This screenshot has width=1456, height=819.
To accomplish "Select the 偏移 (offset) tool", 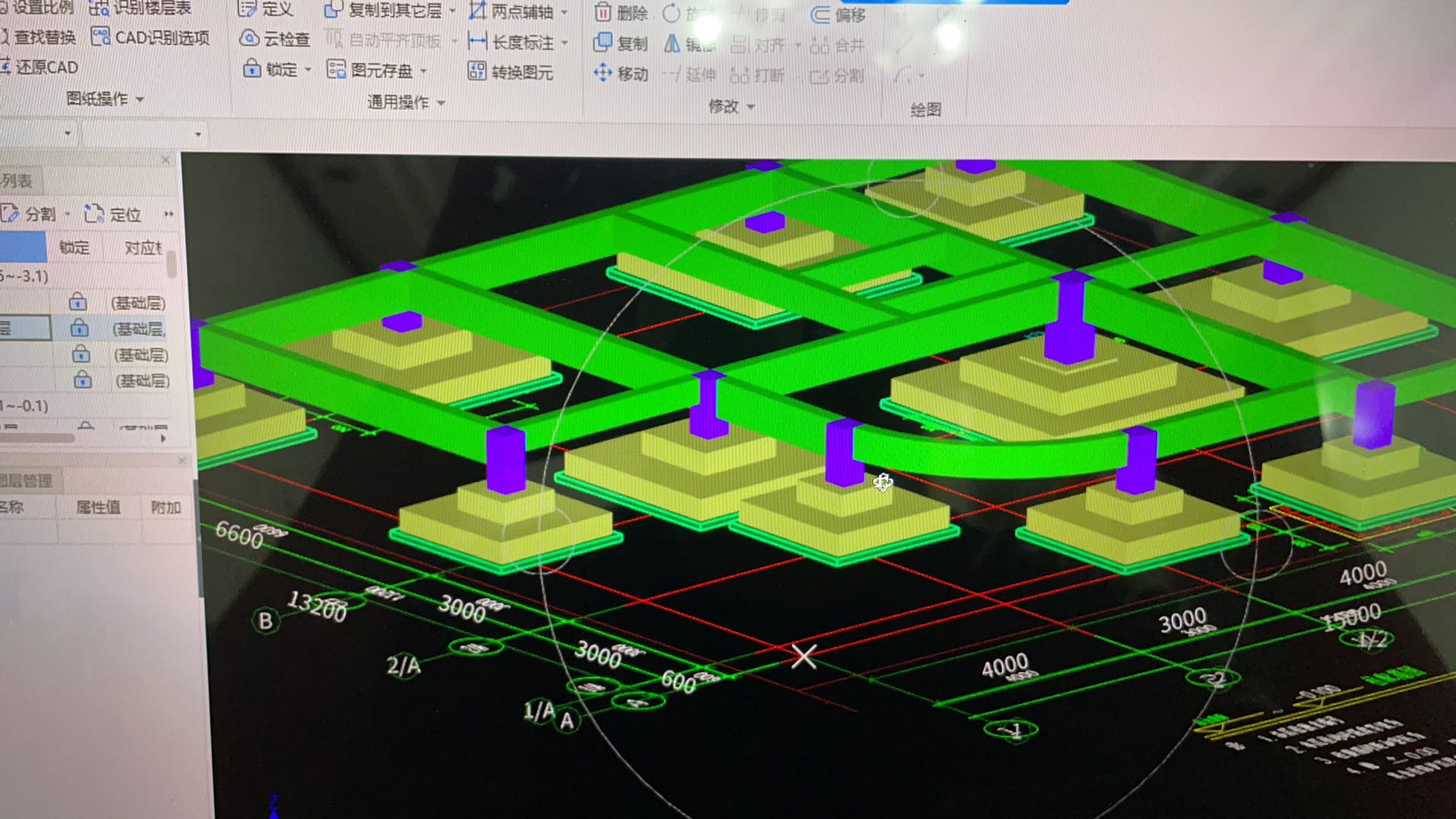I will (839, 15).
